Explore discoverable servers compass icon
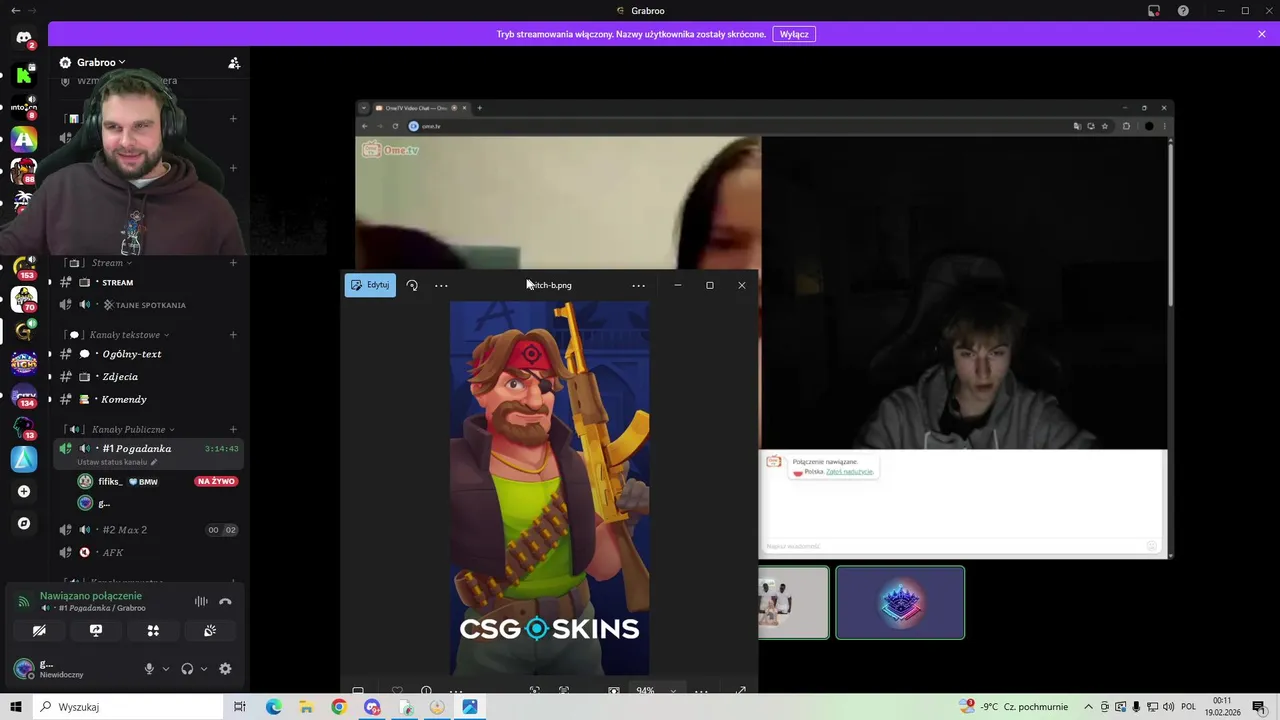This screenshot has height=720, width=1280. [24, 523]
